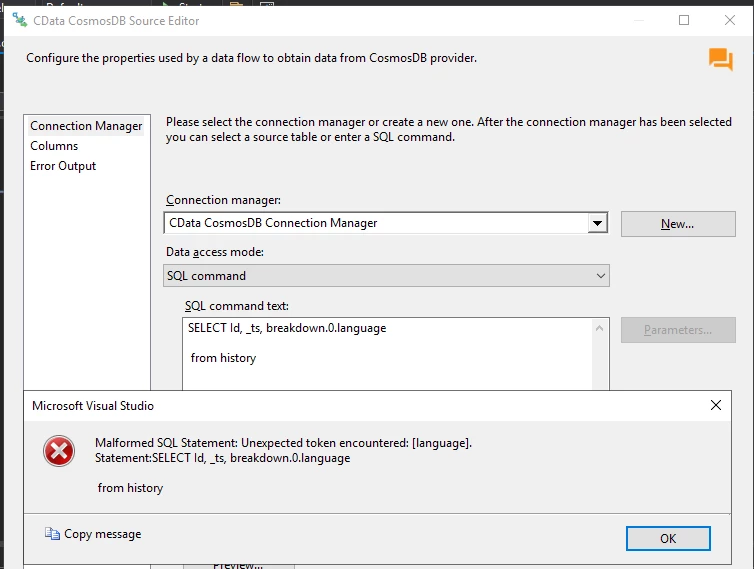Click the Copy message link
The image size is (754, 569).
tap(102, 534)
